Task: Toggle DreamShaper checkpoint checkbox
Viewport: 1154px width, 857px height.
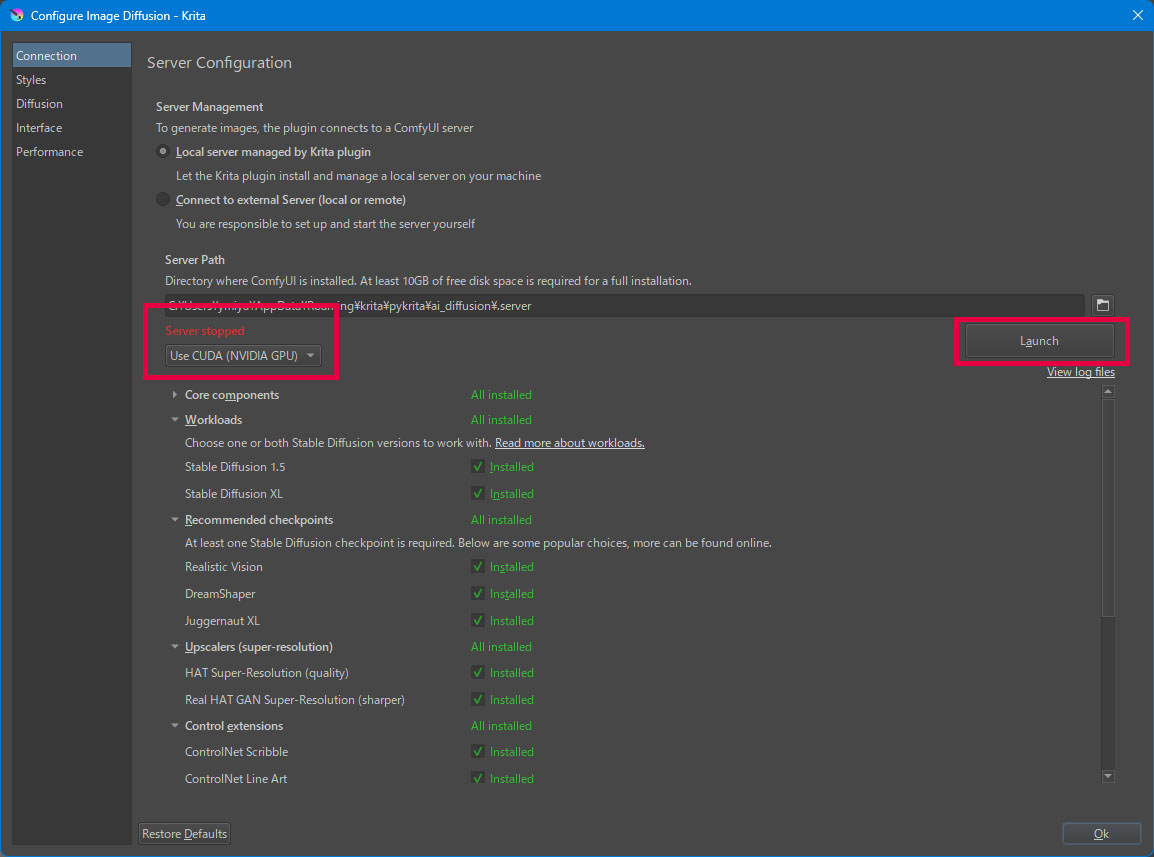Action: point(478,593)
